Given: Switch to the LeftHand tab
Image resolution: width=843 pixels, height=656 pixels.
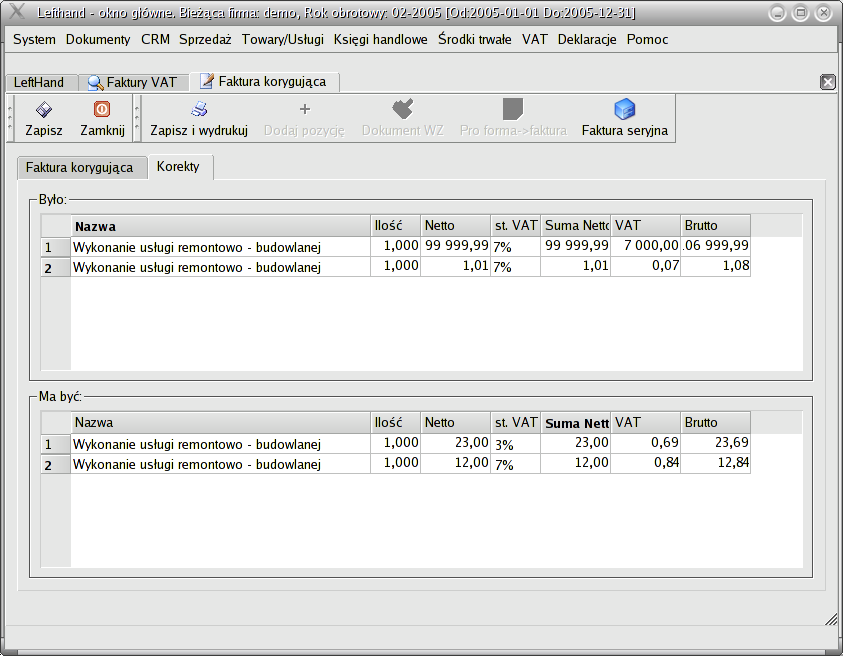Looking at the screenshot, I should (41, 82).
